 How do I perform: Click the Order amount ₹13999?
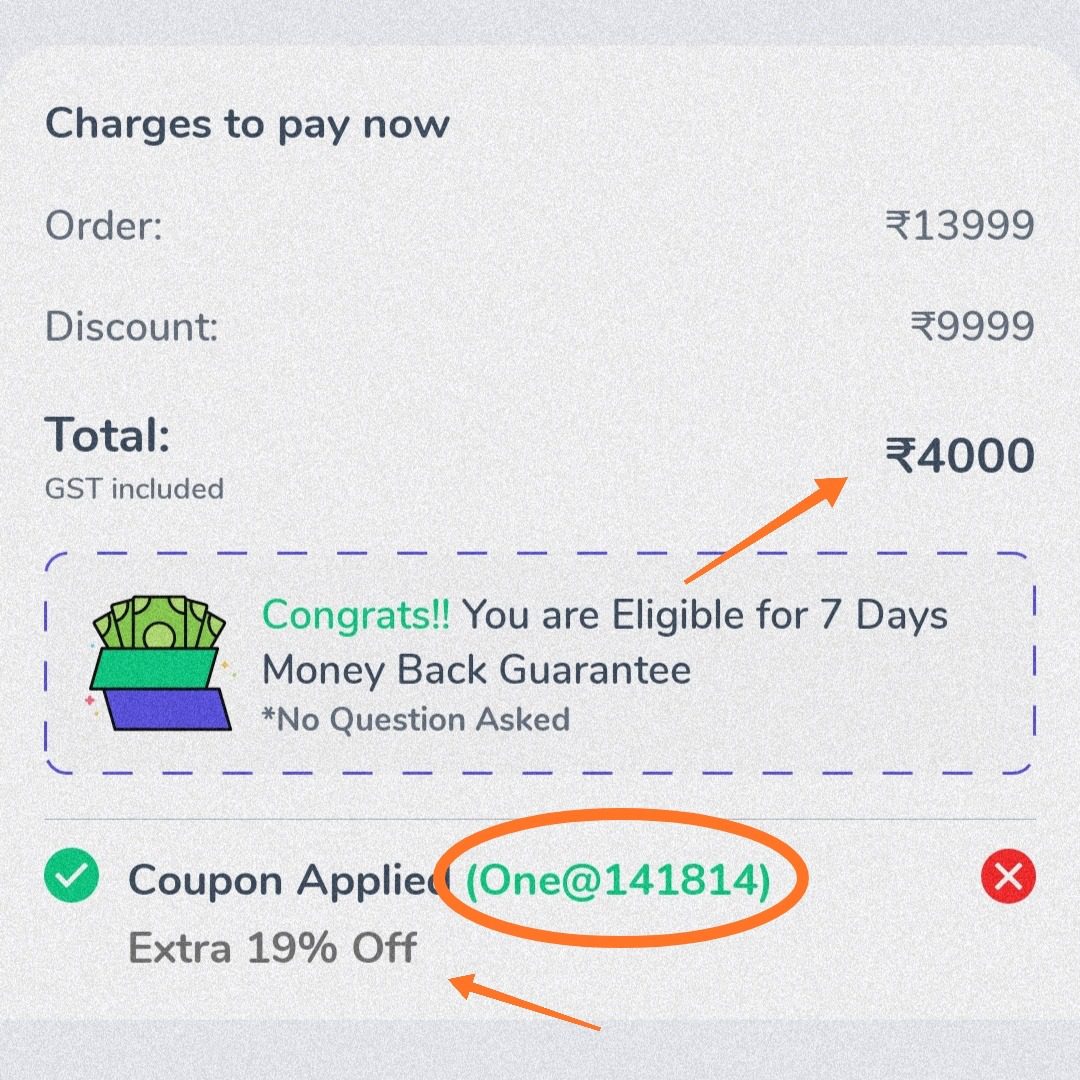tap(959, 225)
